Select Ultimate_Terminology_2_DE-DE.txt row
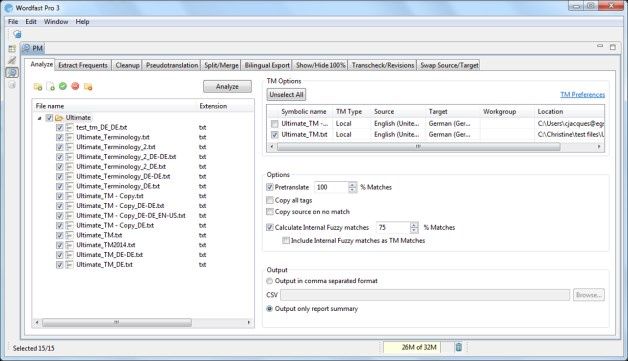Screen dimensions: 628x361 [126, 157]
